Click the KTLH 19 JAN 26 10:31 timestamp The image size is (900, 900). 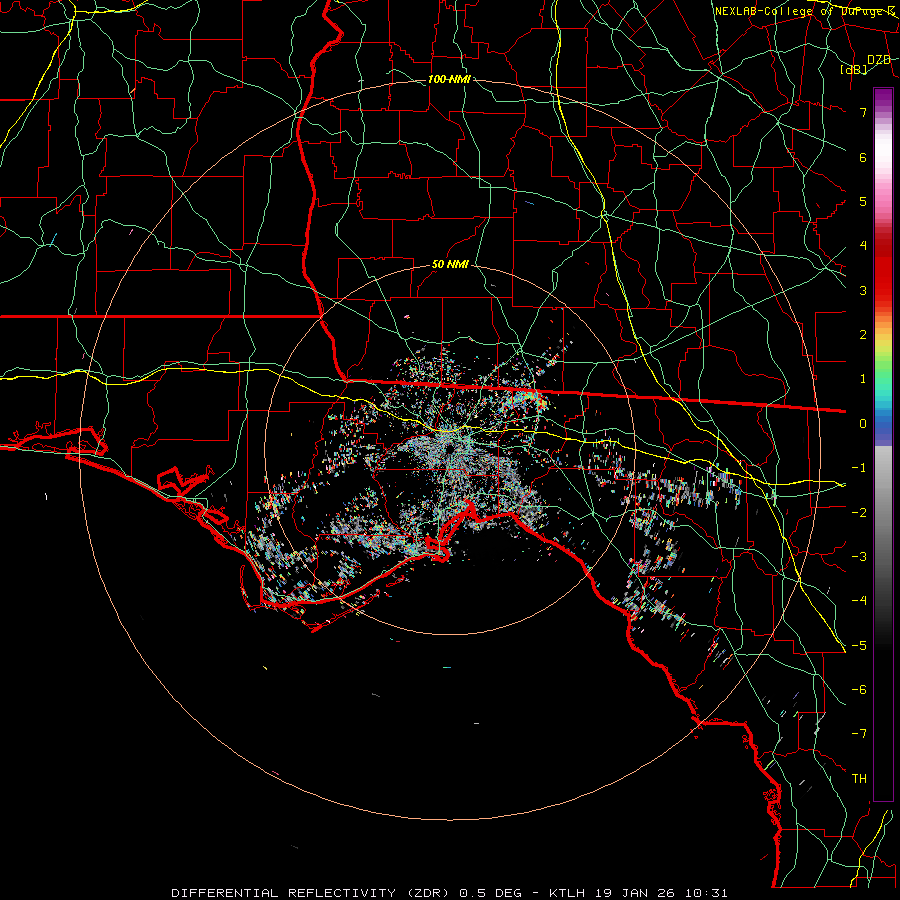tap(638, 893)
